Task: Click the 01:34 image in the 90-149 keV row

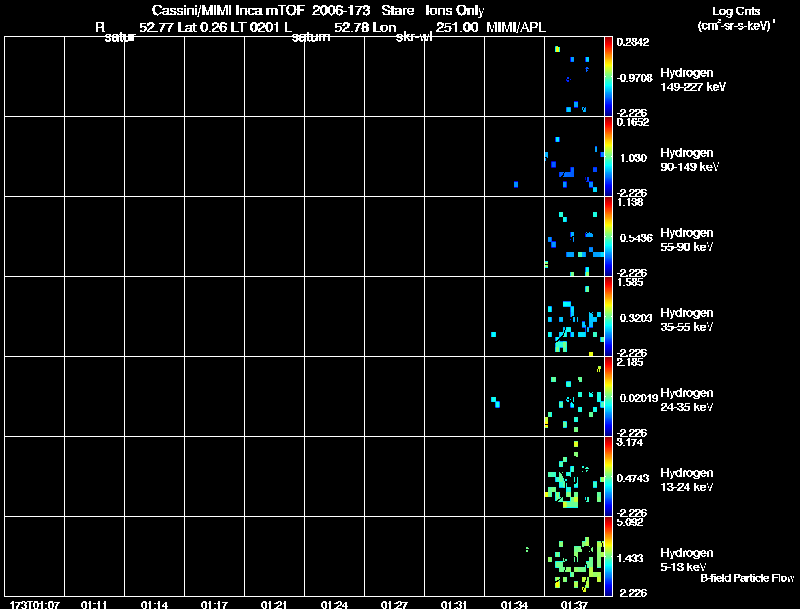Action: pos(514,157)
